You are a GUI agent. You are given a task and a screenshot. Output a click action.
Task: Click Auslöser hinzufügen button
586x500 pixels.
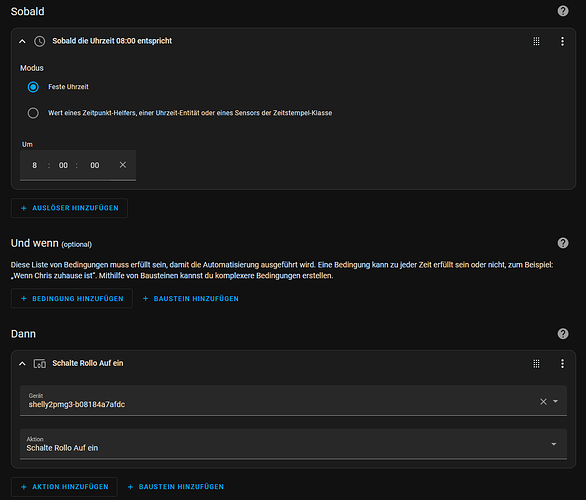click(70, 208)
